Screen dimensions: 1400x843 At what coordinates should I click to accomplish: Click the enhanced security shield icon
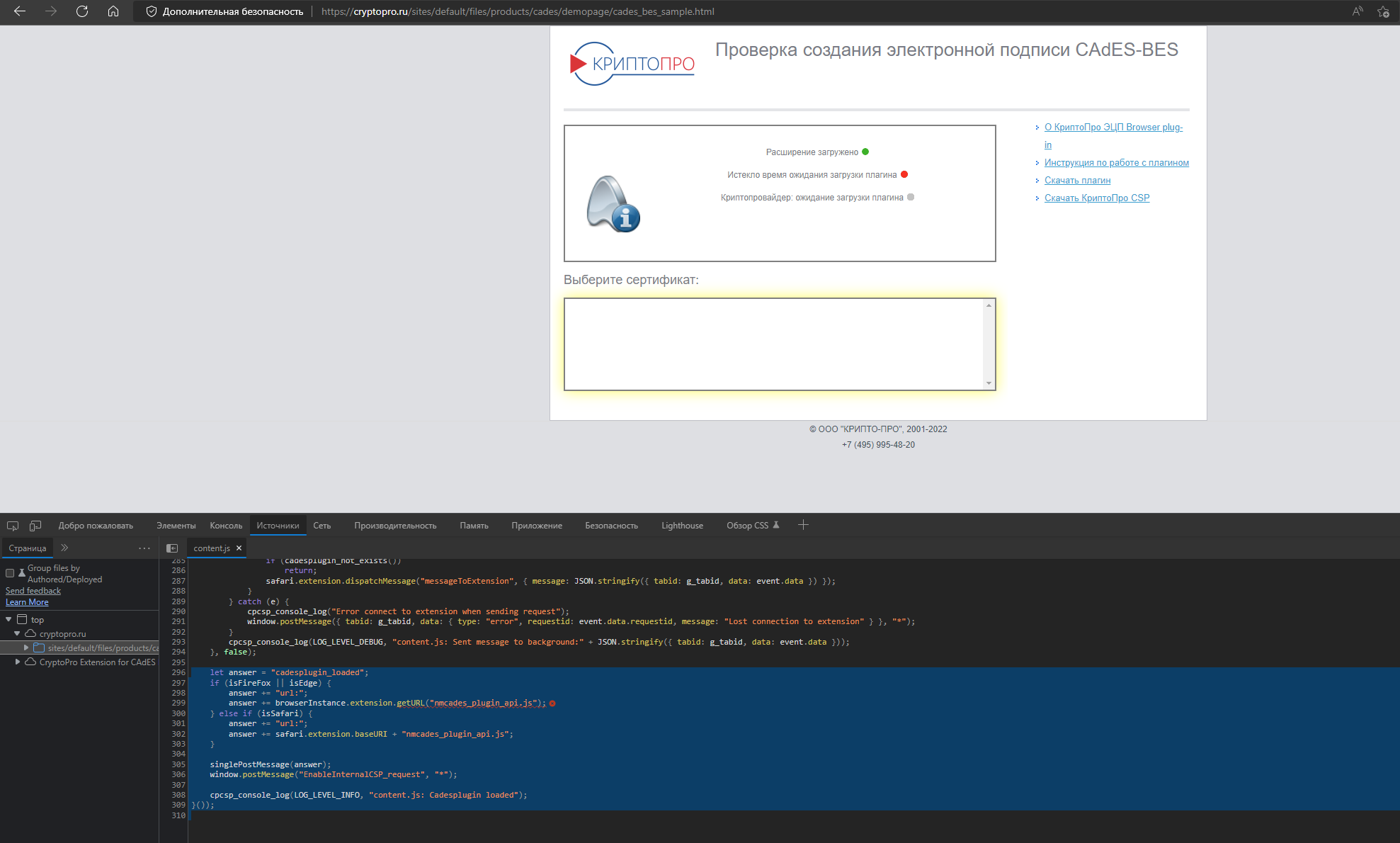point(151,11)
